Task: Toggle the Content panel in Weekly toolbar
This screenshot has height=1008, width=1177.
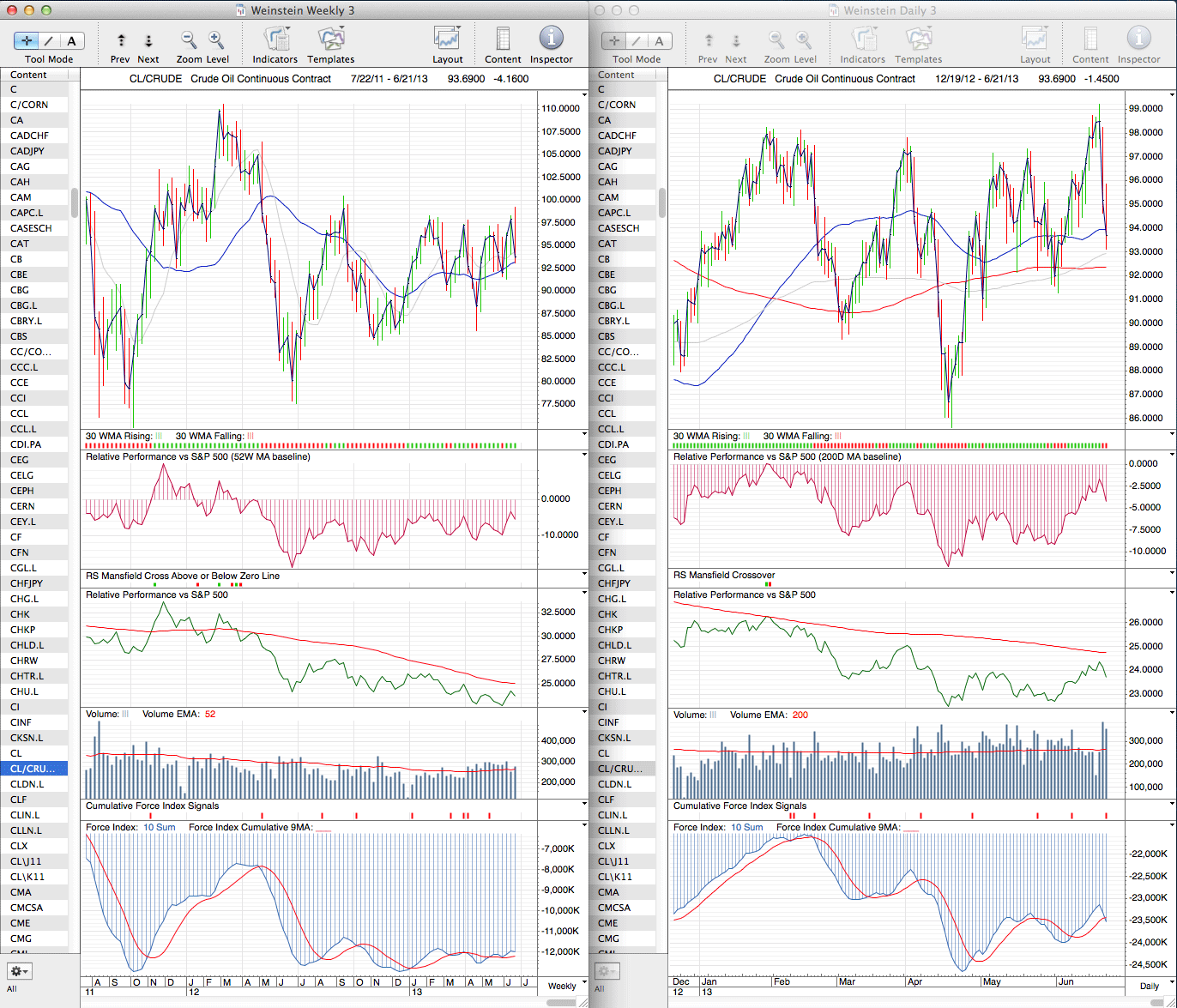Action: click(503, 39)
